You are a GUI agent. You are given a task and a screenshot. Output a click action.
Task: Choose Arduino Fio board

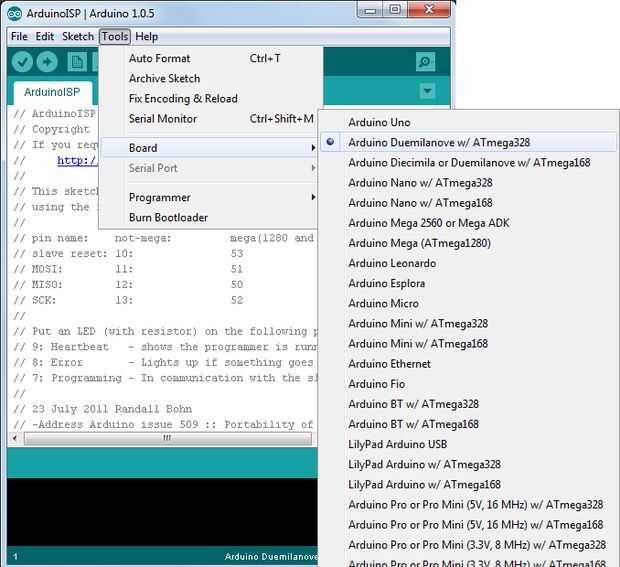tap(469, 384)
